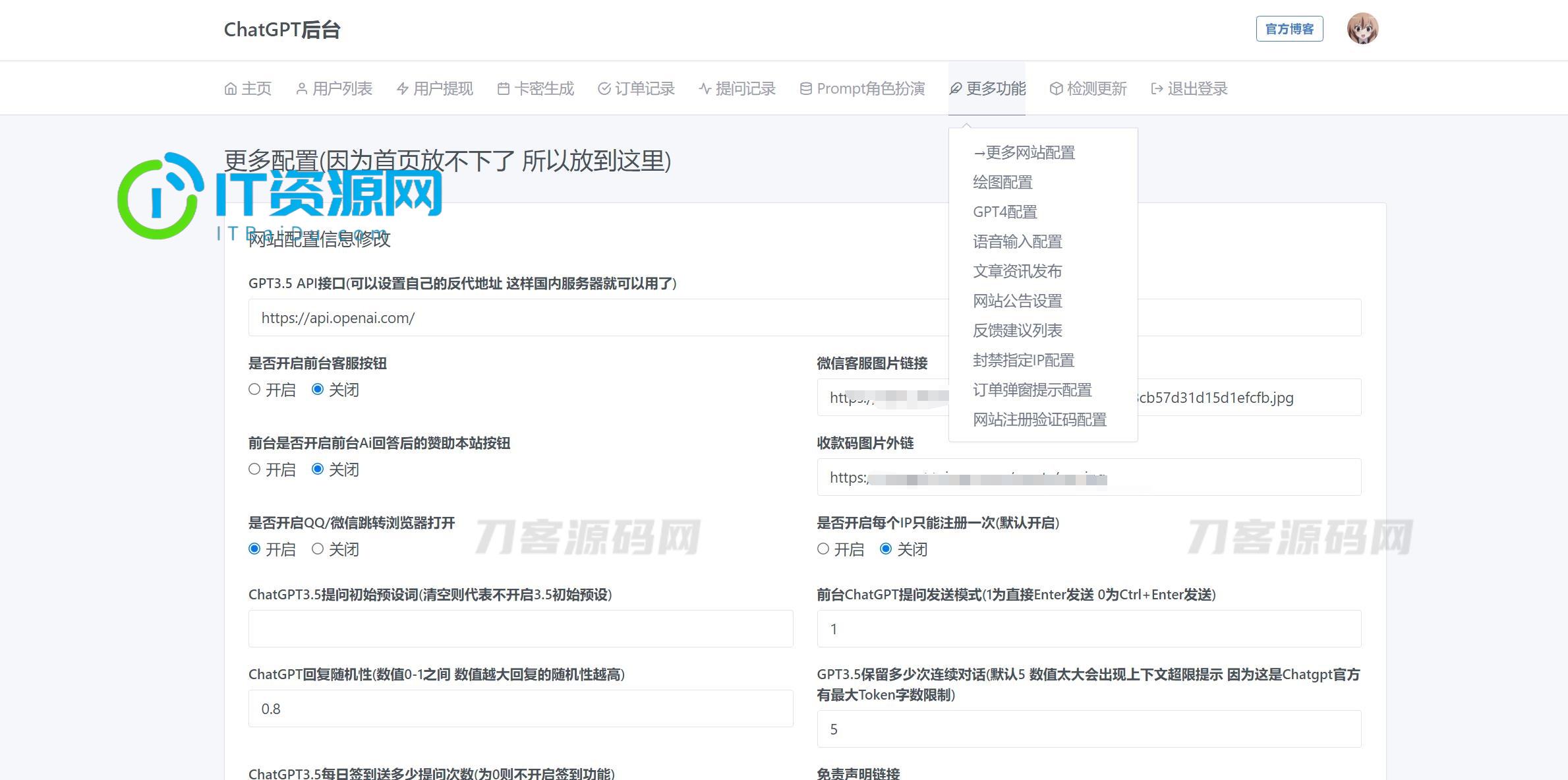This screenshot has height=780, width=1568.
Task: Click 退出登录 nav text
Action: pos(1198,88)
